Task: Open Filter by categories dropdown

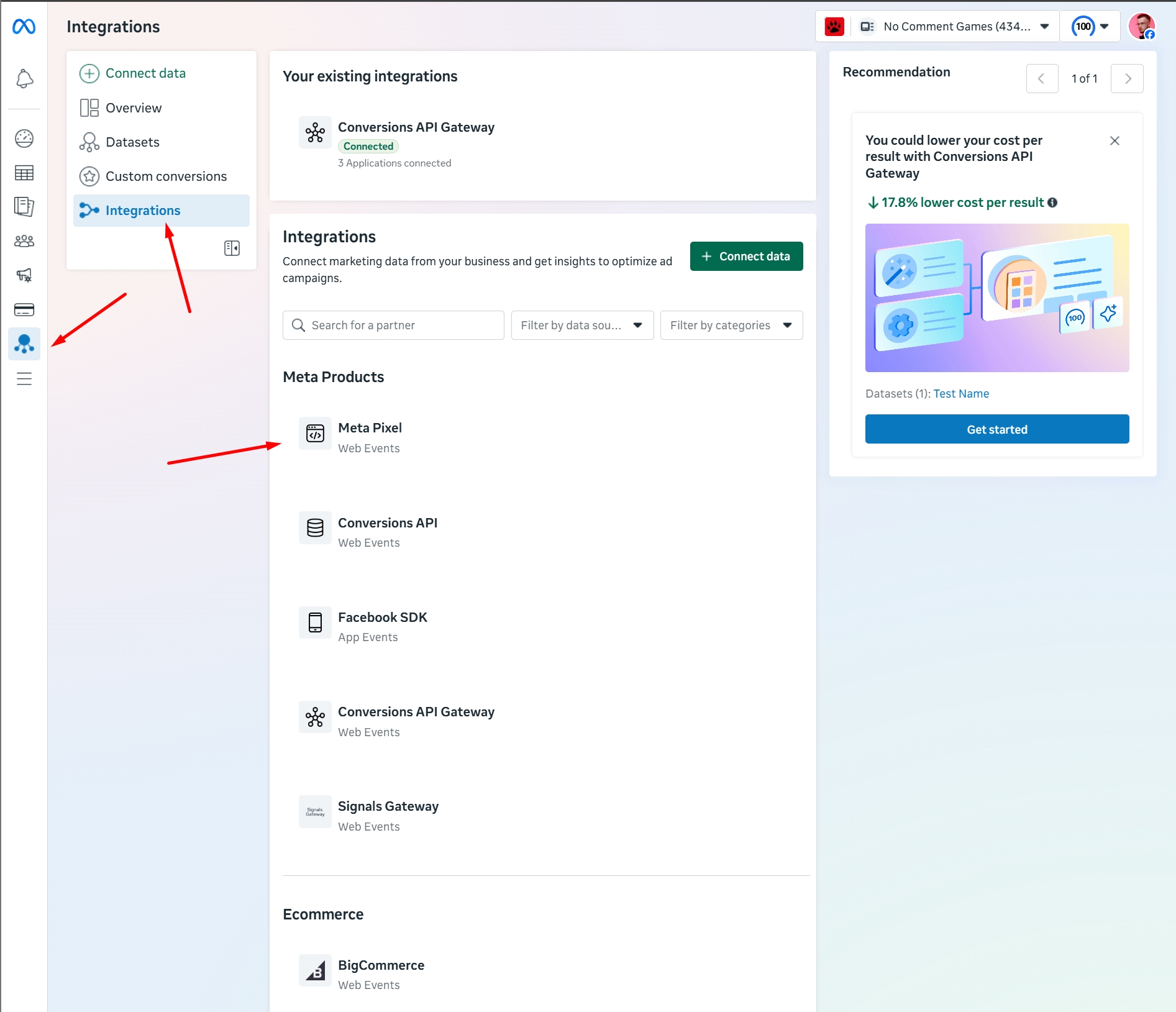Action: point(731,325)
